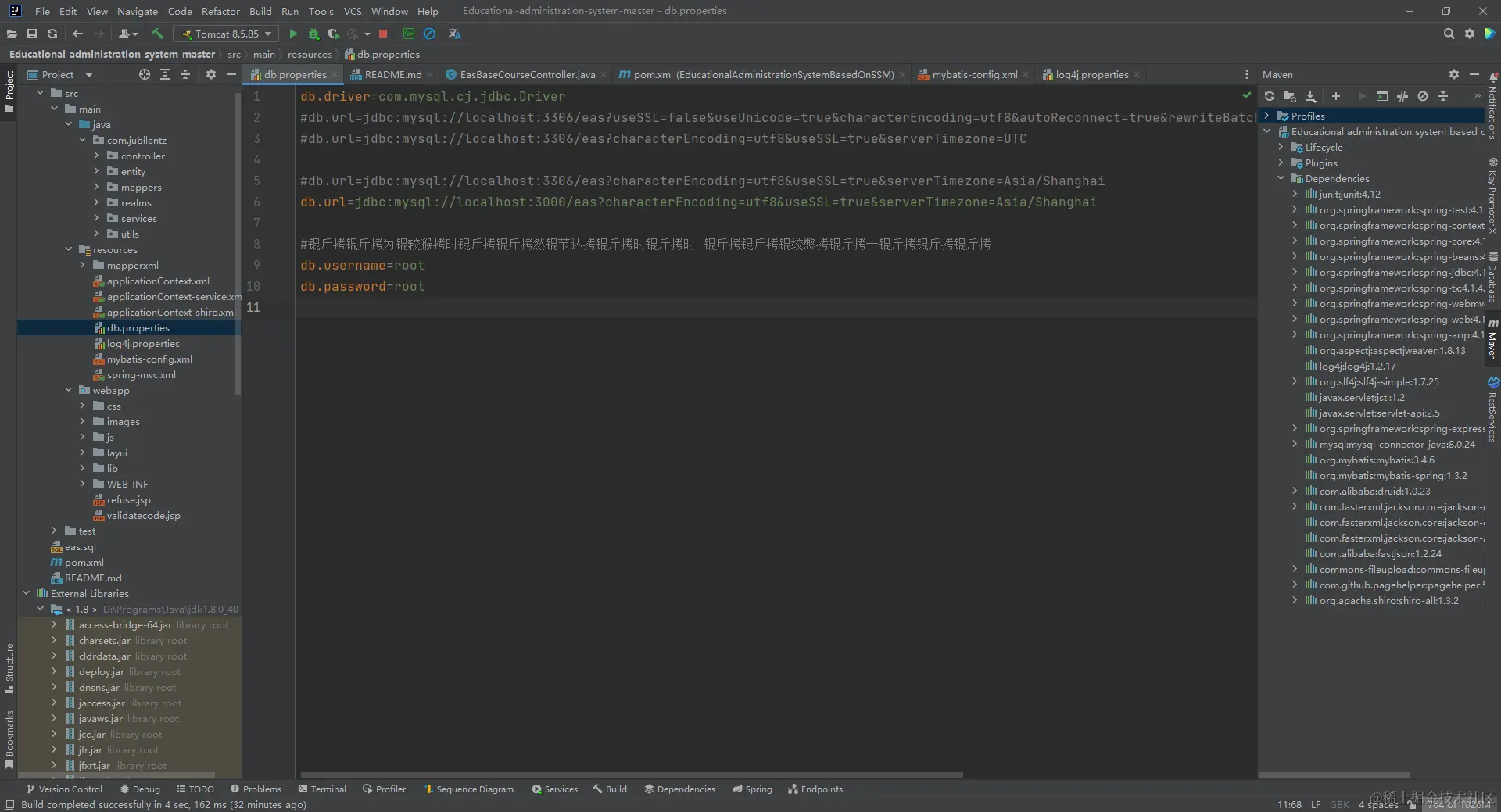Collapse the Maven Dependencies node
The width and height of the screenshot is (1501, 812).
click(1281, 178)
